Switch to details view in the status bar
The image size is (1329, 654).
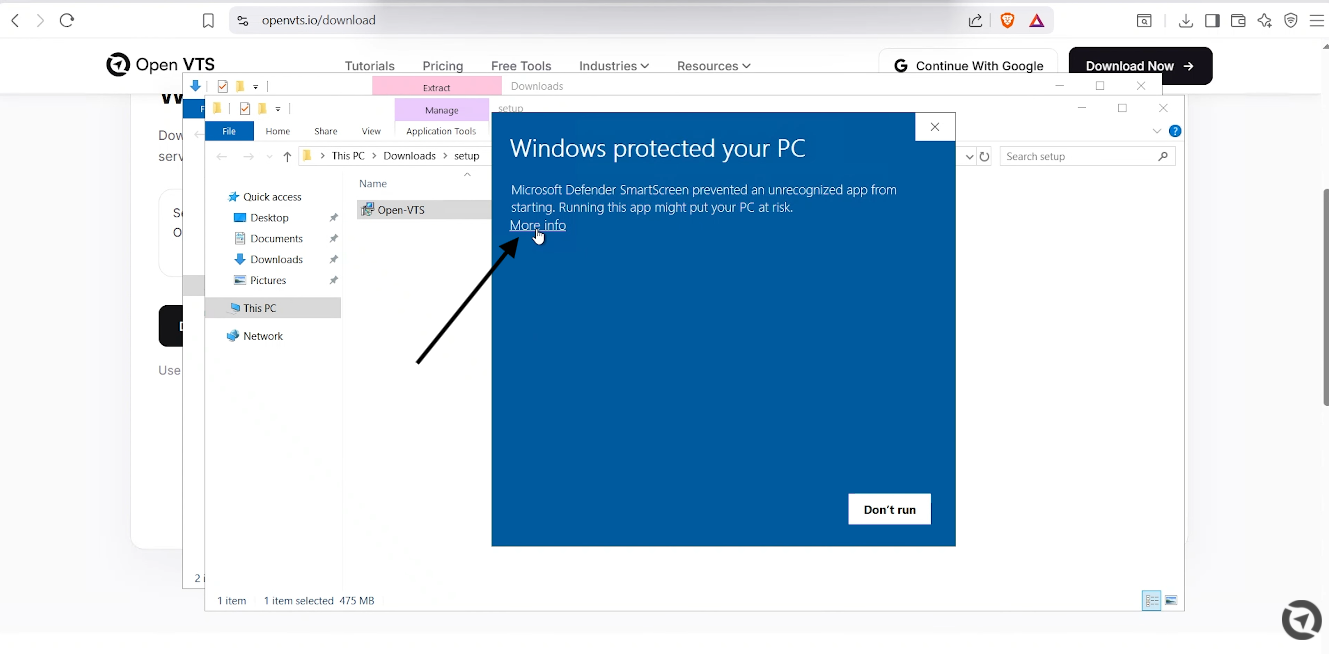[x=1152, y=600]
